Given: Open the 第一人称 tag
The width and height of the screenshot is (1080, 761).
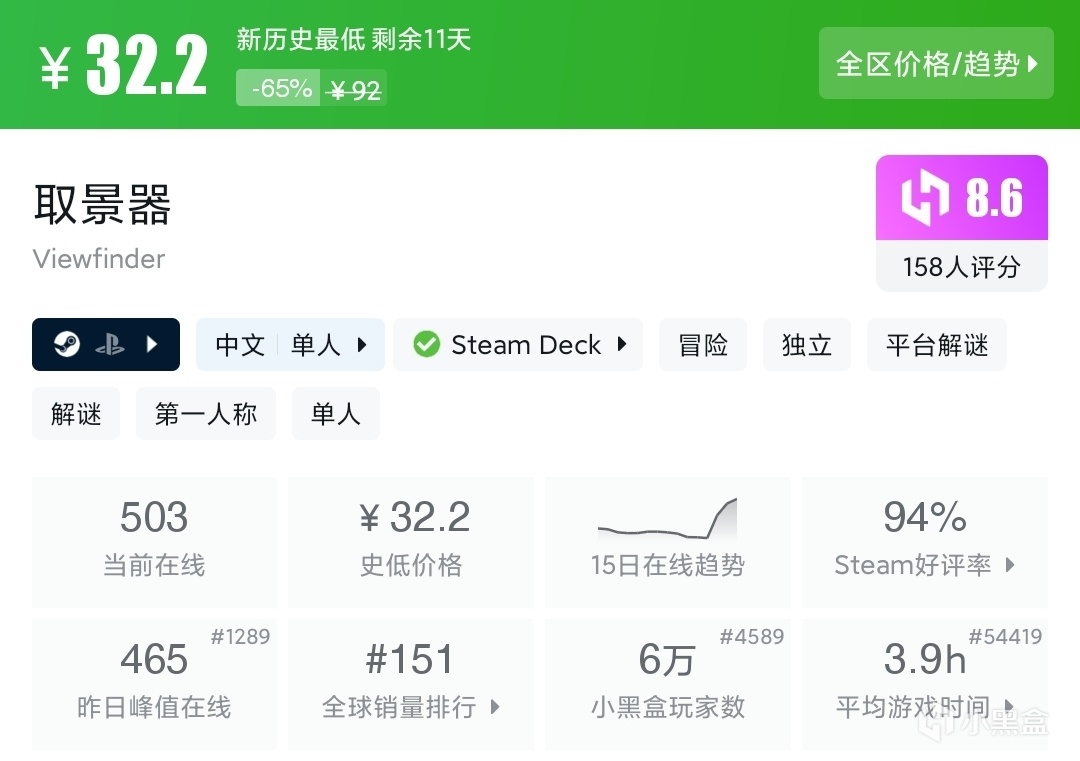Looking at the screenshot, I should (206, 414).
